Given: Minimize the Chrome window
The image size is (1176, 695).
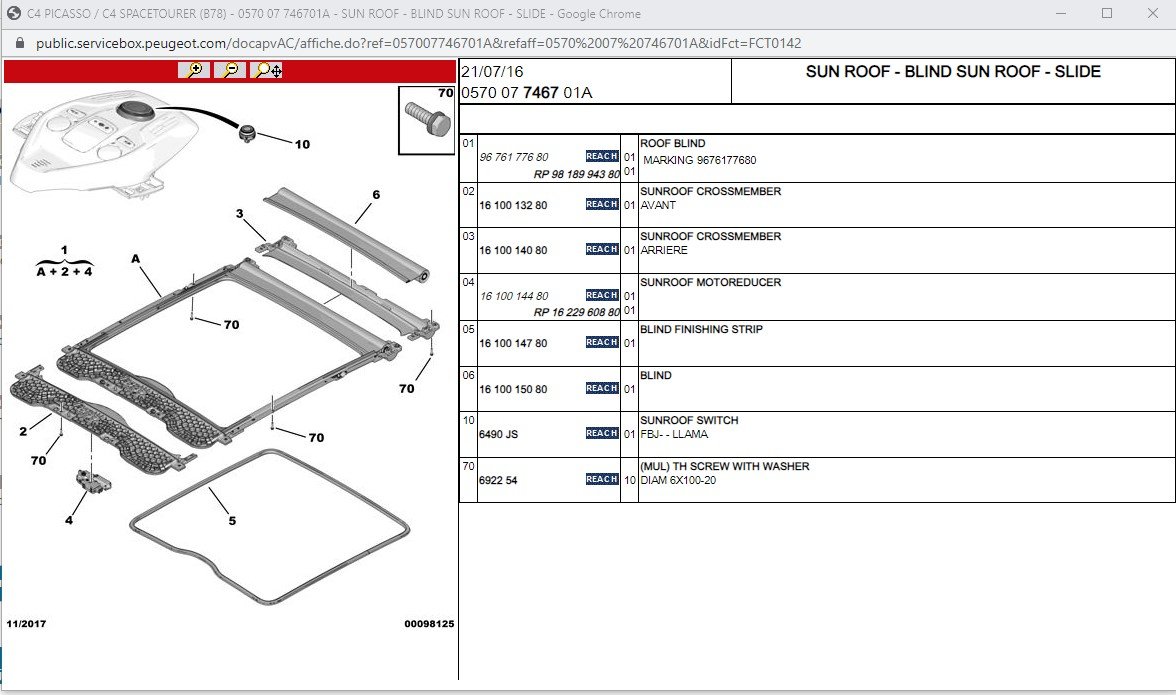Looking at the screenshot, I should pyautogui.click(x=1061, y=13).
